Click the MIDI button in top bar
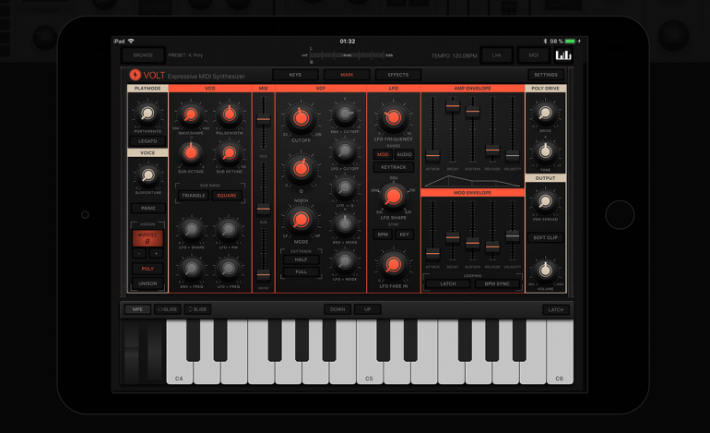The width and height of the screenshot is (710, 433). [x=533, y=55]
